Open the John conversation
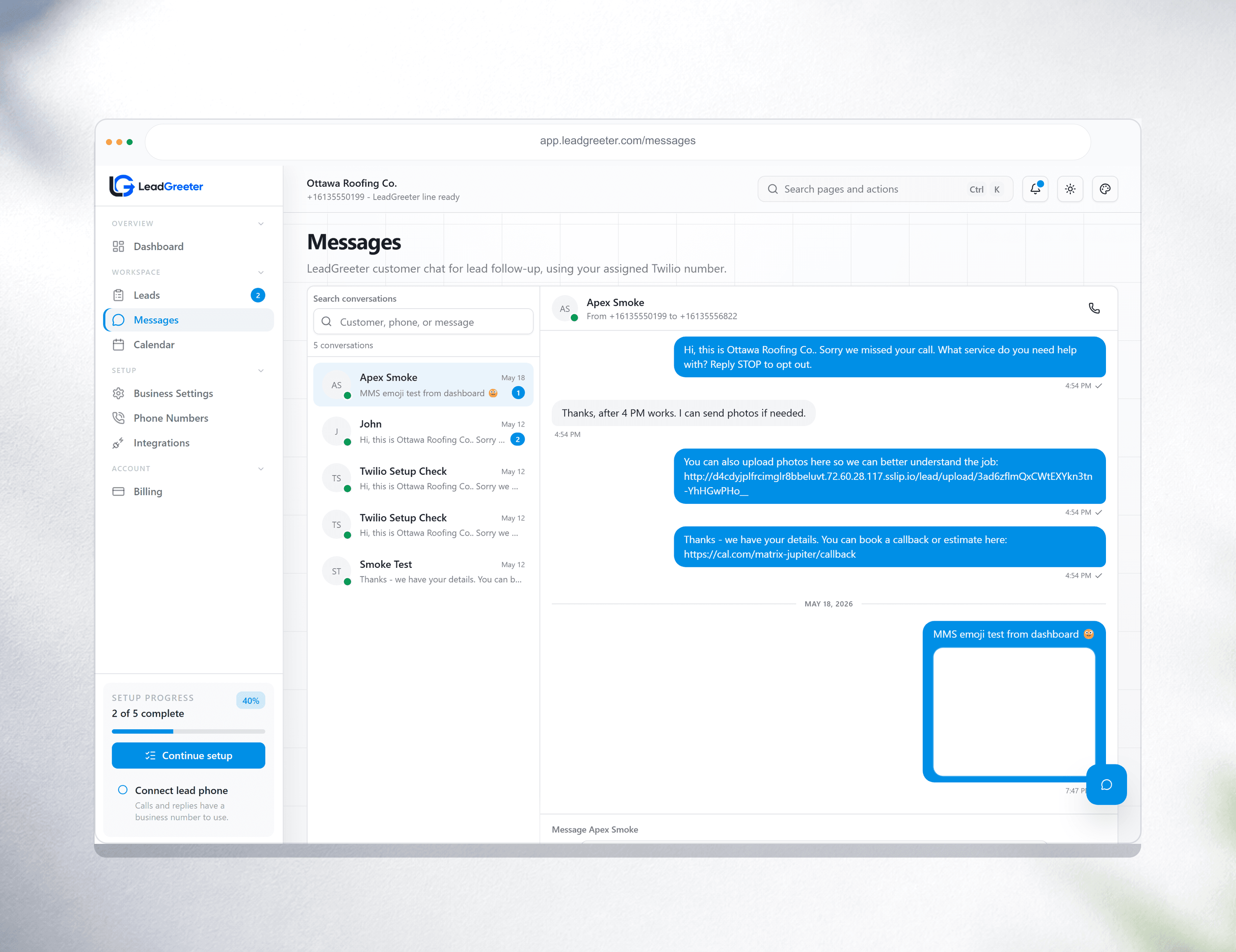 coord(423,431)
